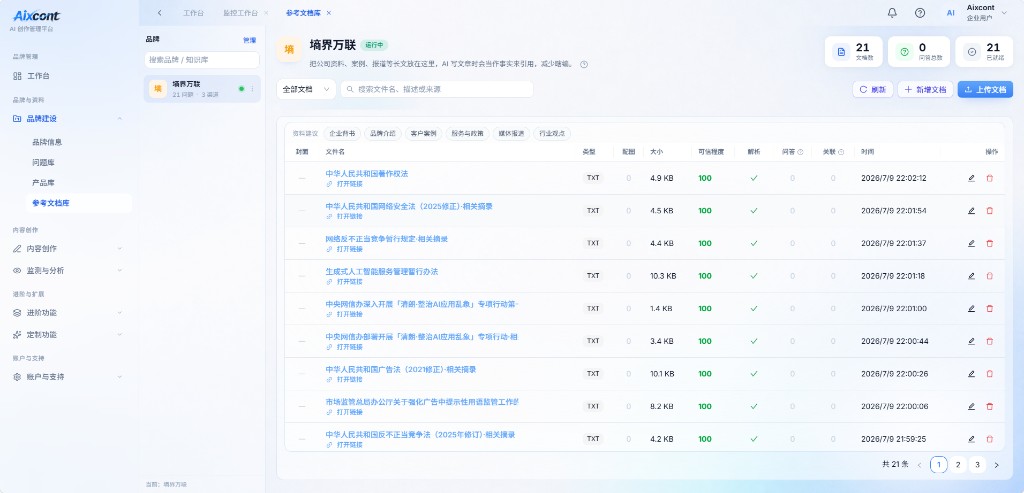Open 问题库 in the sidebar
This screenshot has height=493, width=1024.
pos(43,162)
